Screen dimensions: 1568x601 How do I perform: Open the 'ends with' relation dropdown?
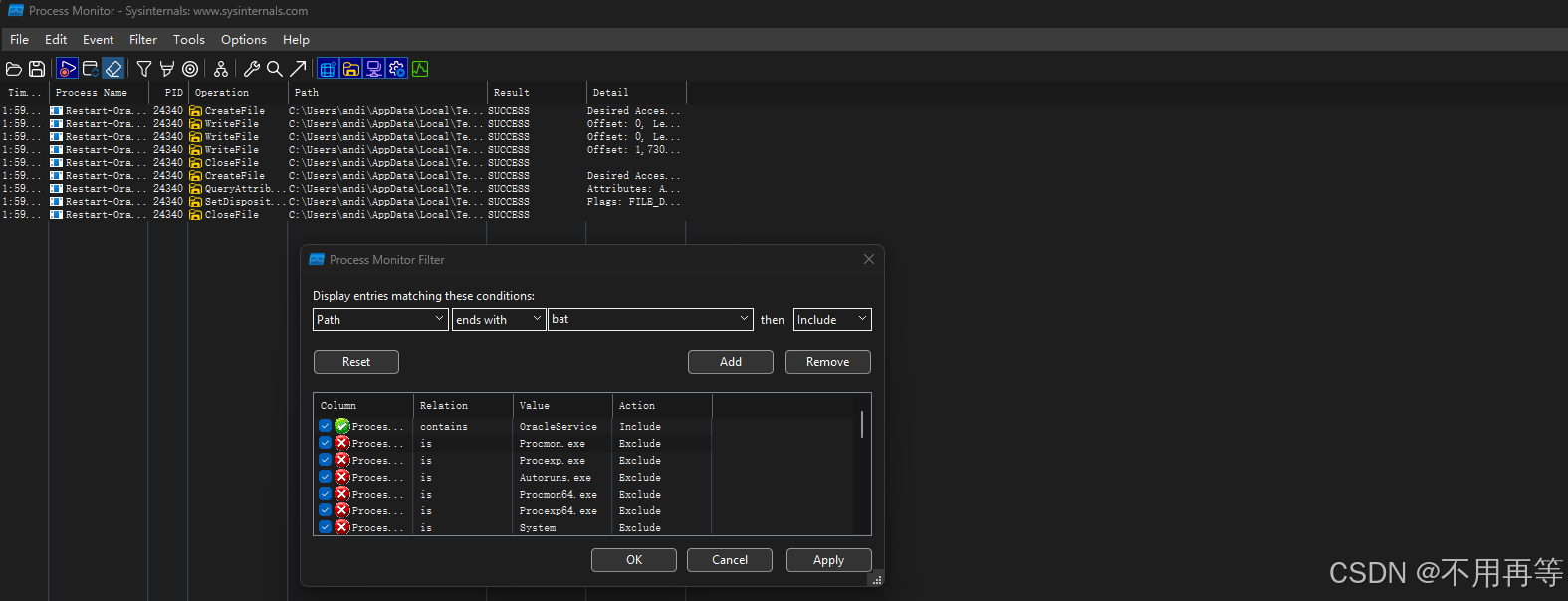499,319
